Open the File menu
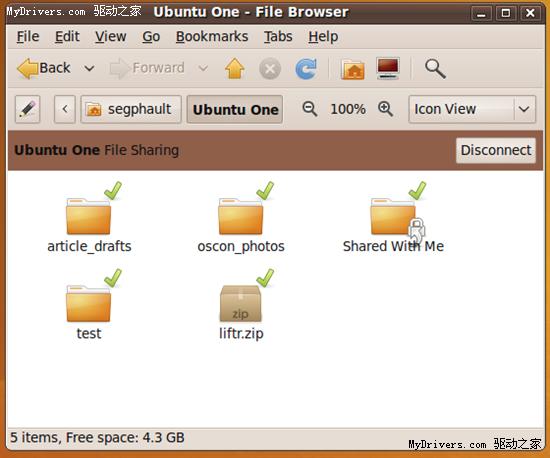The width and height of the screenshot is (550, 458). [x=28, y=36]
